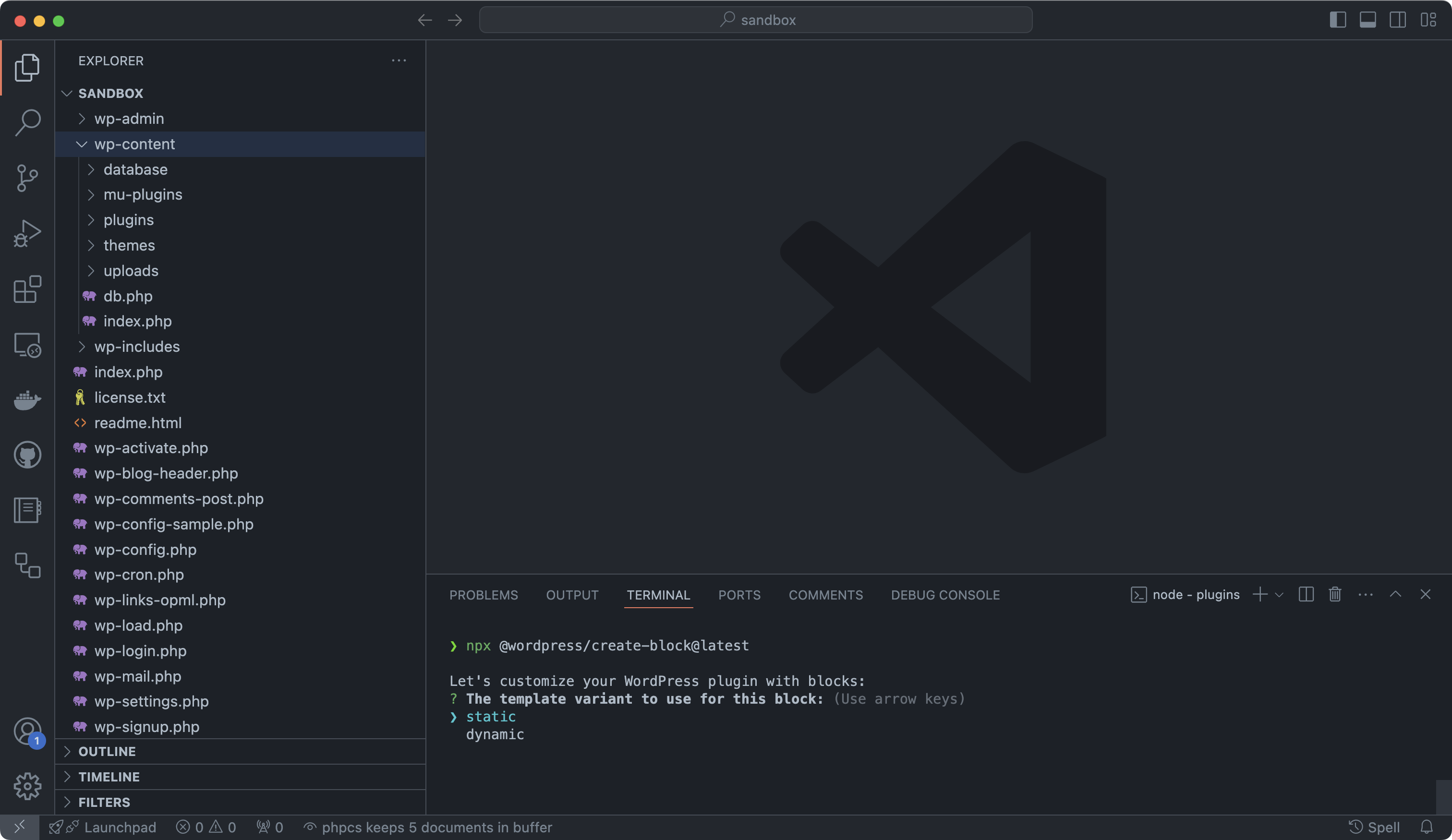Open the remote window status bar button

[x=20, y=828]
